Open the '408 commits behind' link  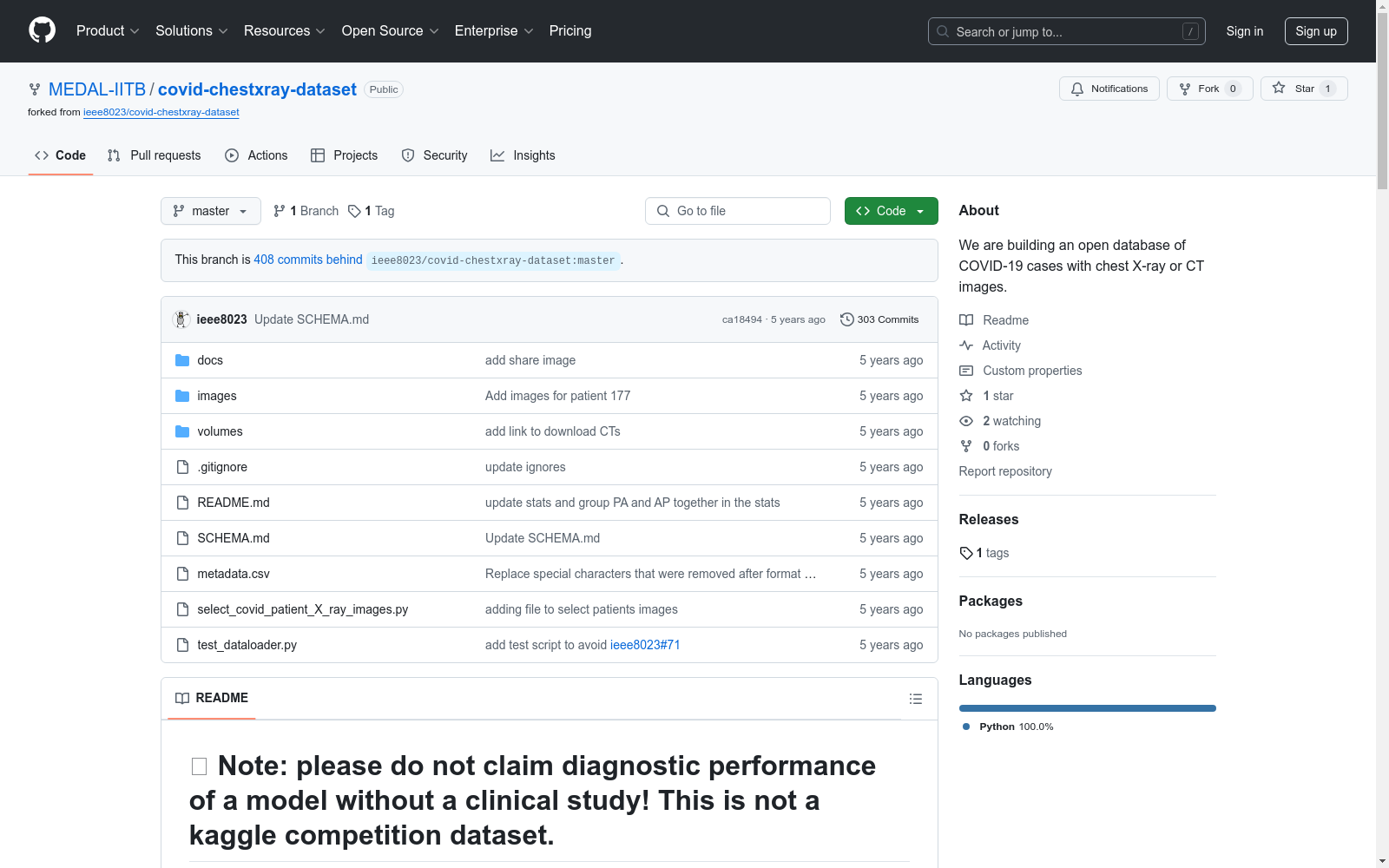click(x=308, y=260)
